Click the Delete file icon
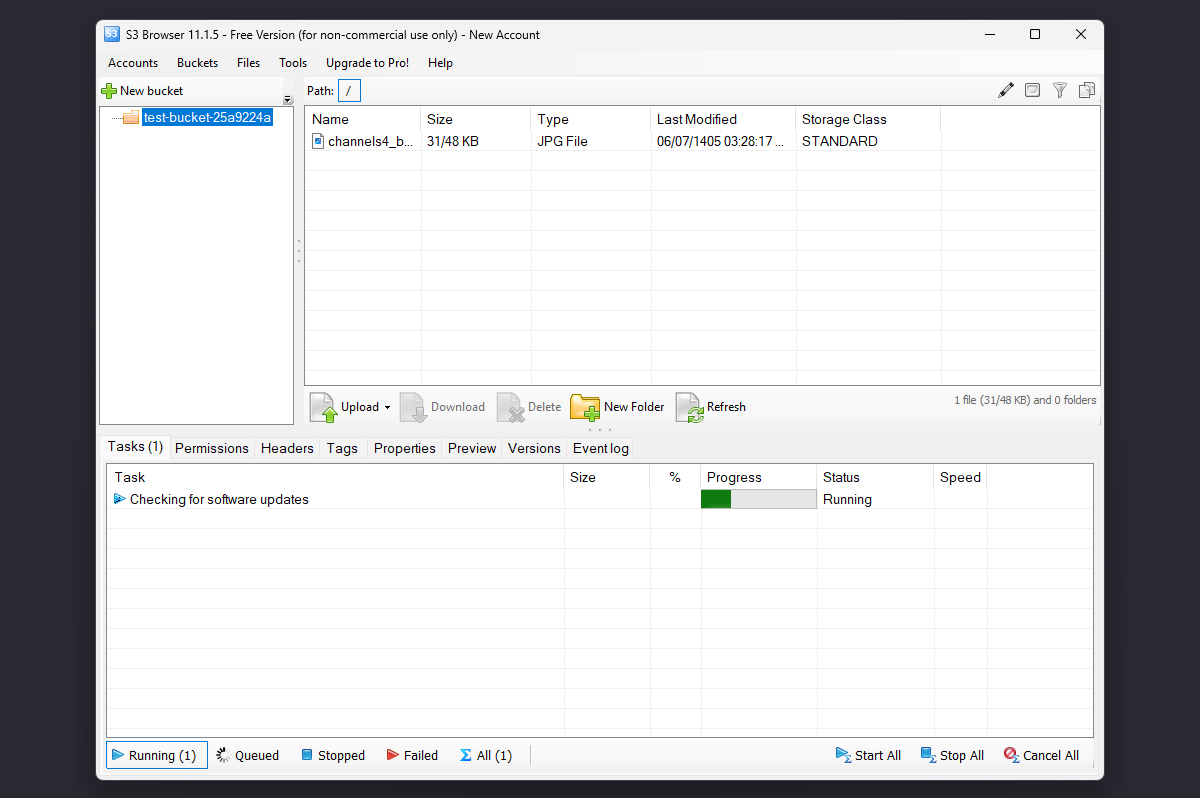1200x798 pixels. (x=511, y=407)
